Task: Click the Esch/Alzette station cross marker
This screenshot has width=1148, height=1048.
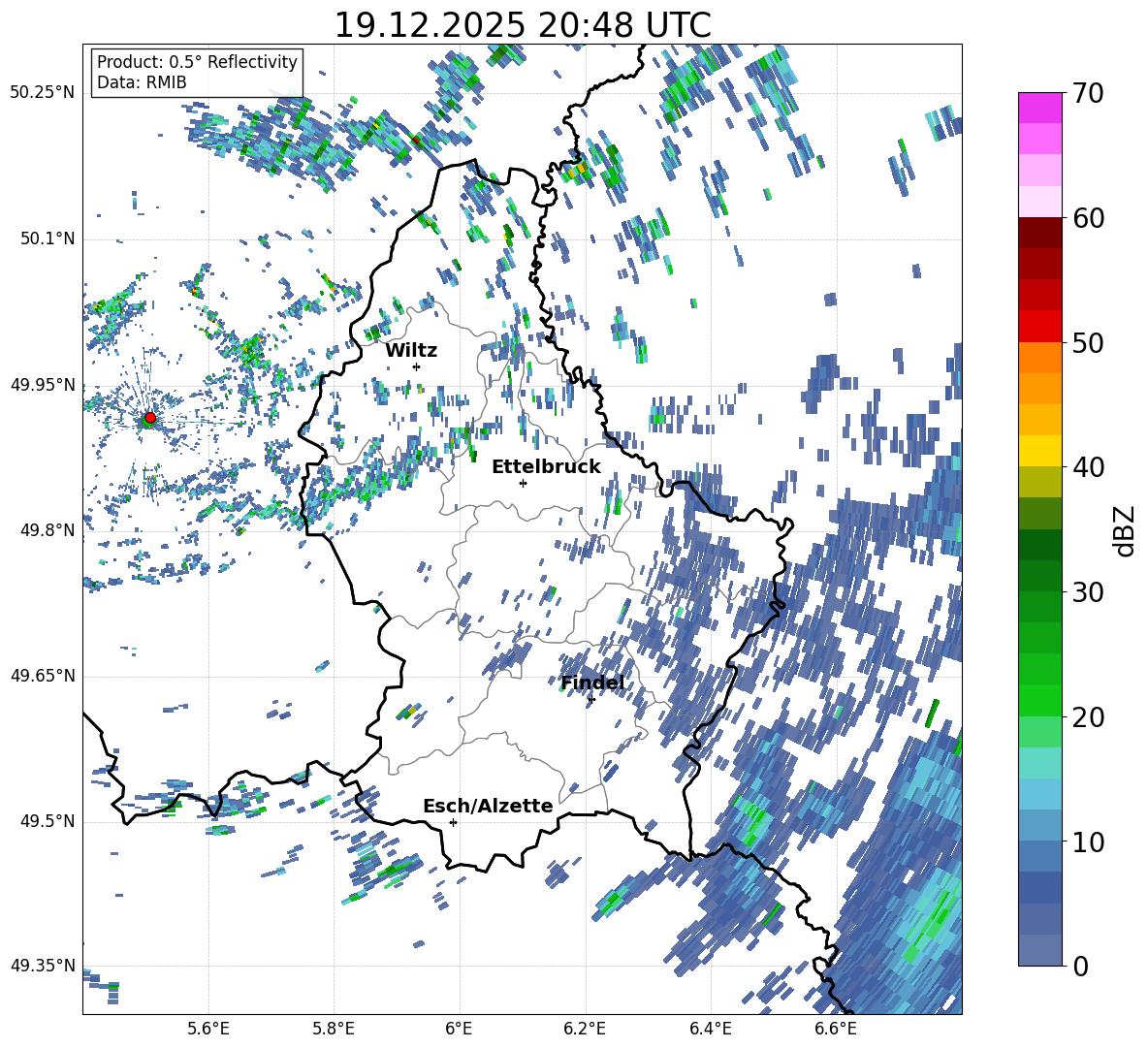Action: [453, 822]
